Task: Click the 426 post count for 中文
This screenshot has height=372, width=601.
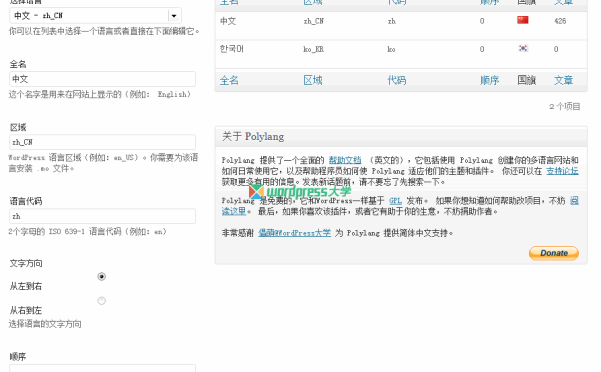Action: pyautogui.click(x=560, y=21)
